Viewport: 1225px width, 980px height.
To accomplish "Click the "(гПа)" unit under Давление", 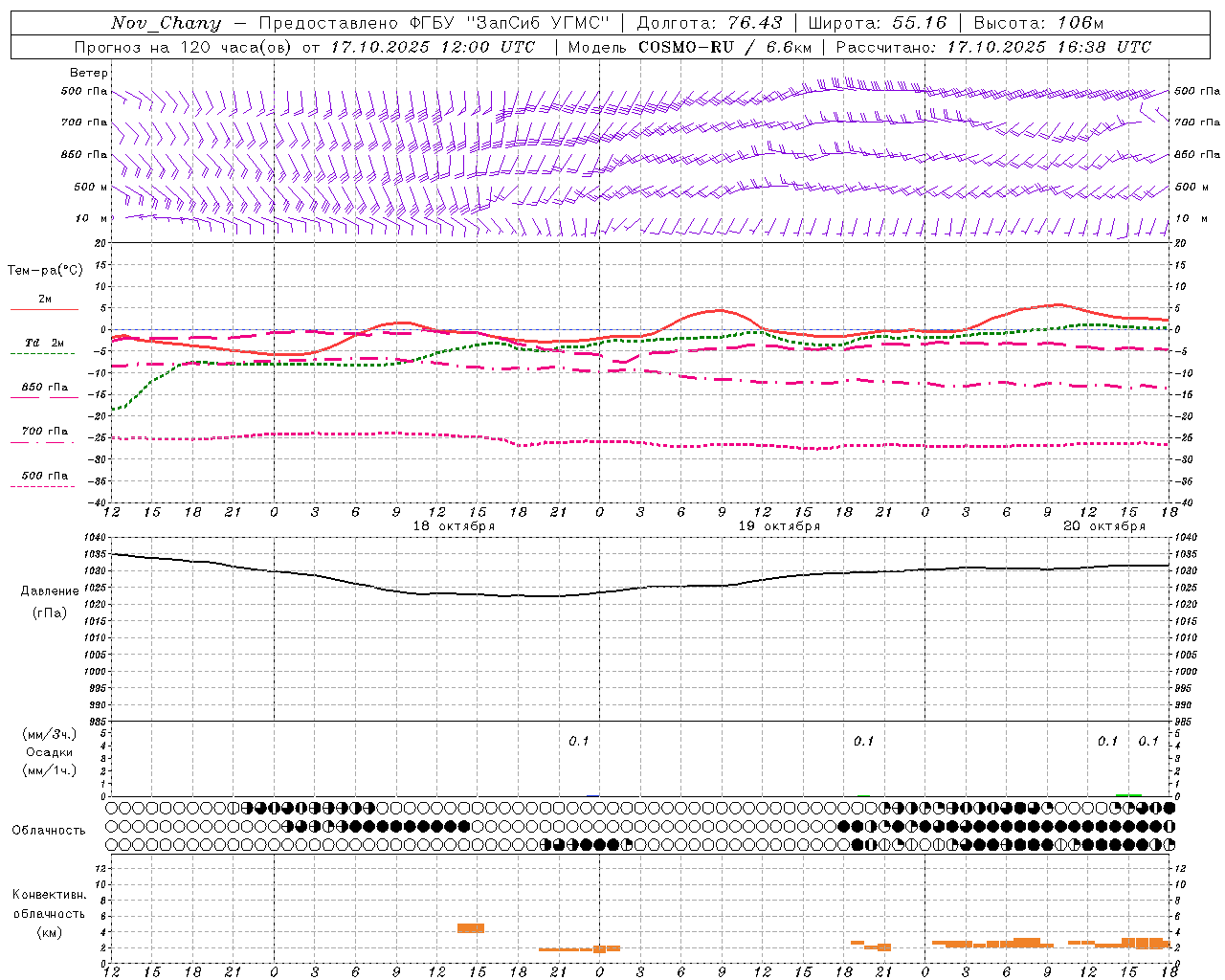I will click(50, 613).
